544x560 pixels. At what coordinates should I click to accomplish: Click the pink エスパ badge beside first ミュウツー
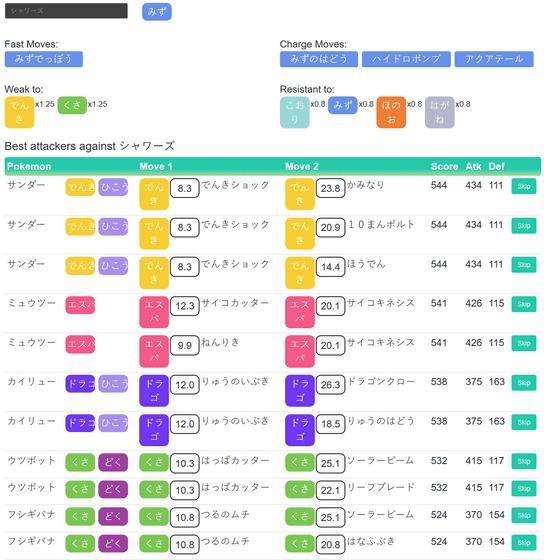point(80,305)
